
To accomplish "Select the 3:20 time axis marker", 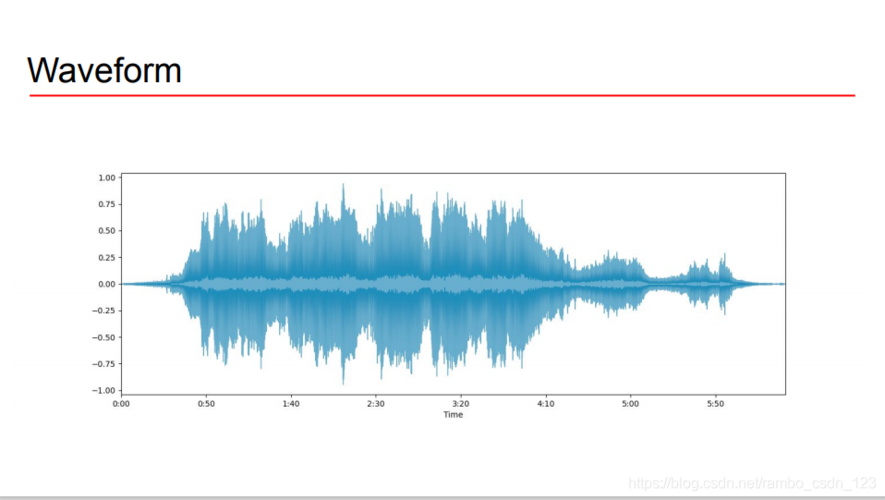I will 461,404.
